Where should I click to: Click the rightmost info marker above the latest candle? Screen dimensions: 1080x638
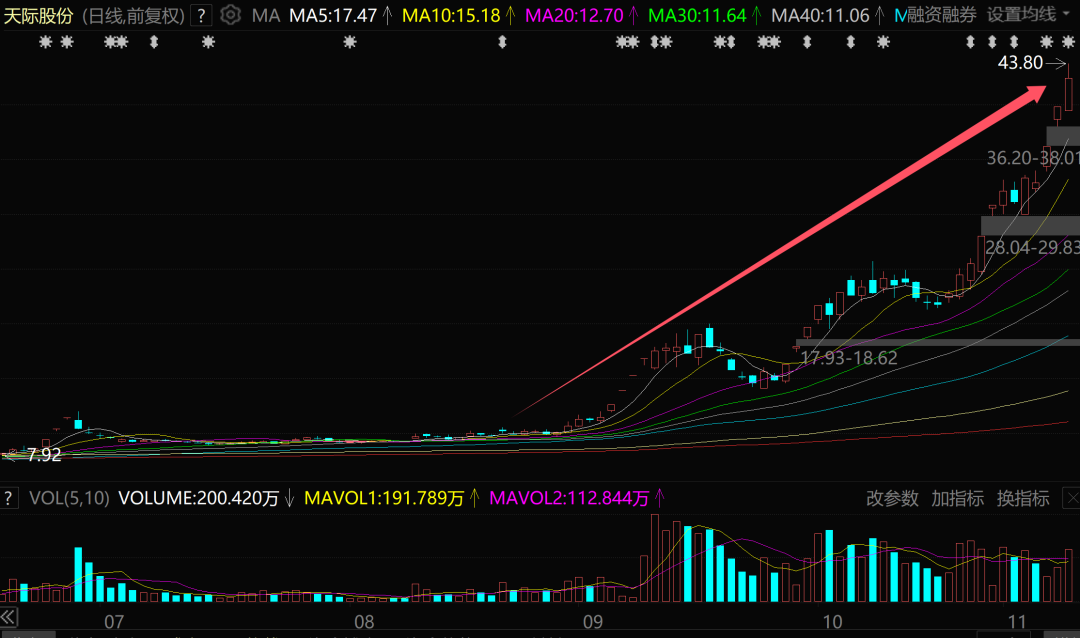pyautogui.click(x=1069, y=42)
